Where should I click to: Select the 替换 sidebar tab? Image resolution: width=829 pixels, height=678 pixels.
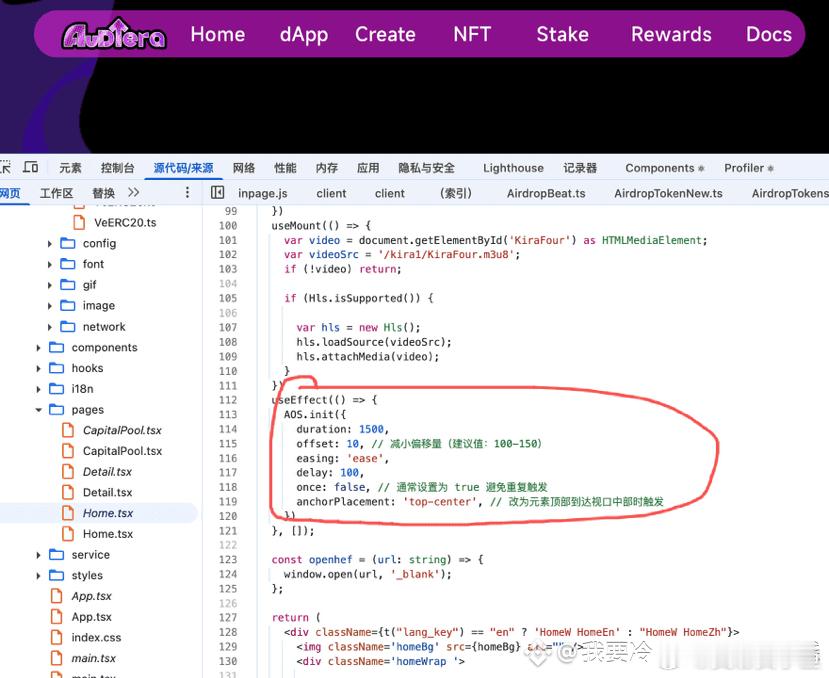tap(104, 193)
